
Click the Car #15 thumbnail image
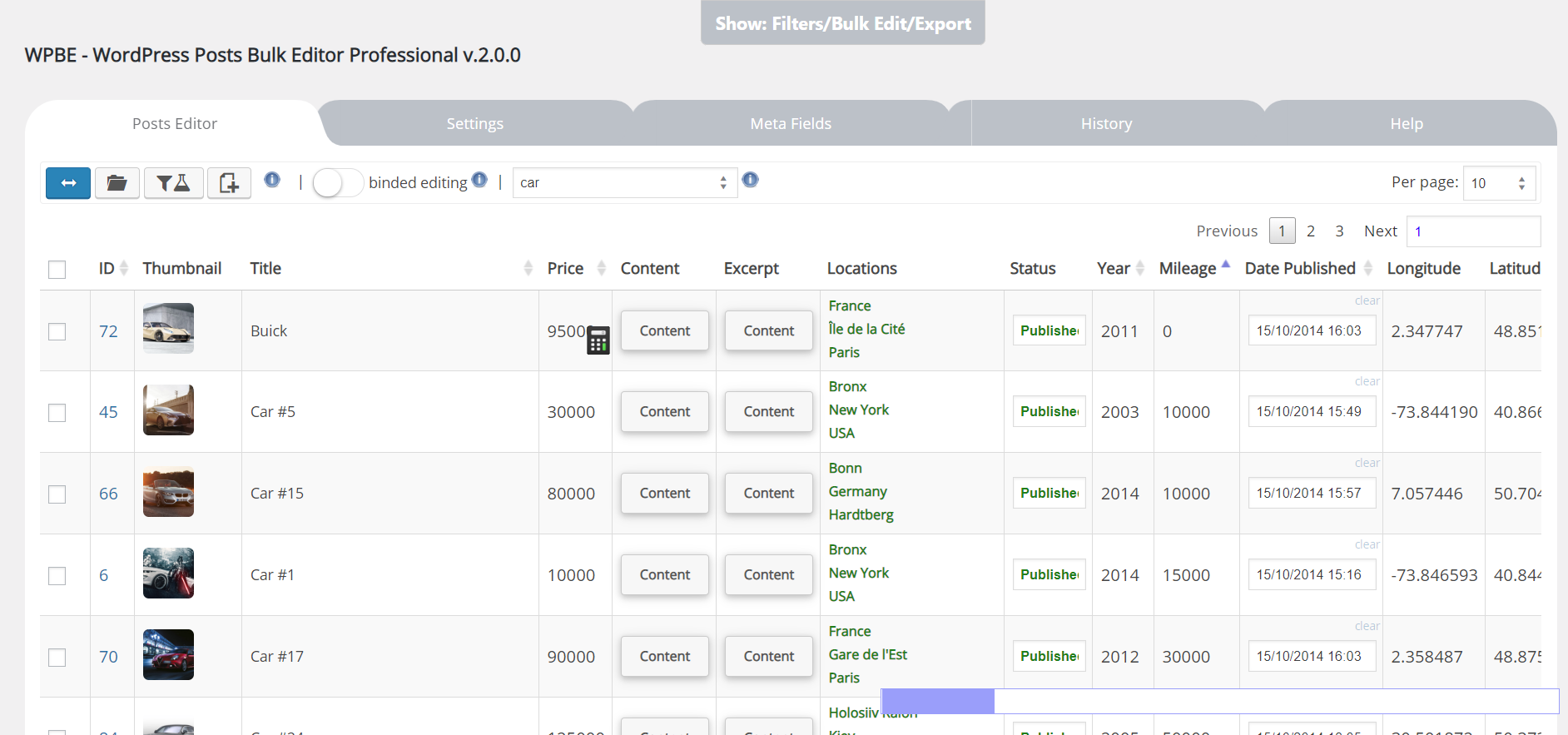[168, 493]
